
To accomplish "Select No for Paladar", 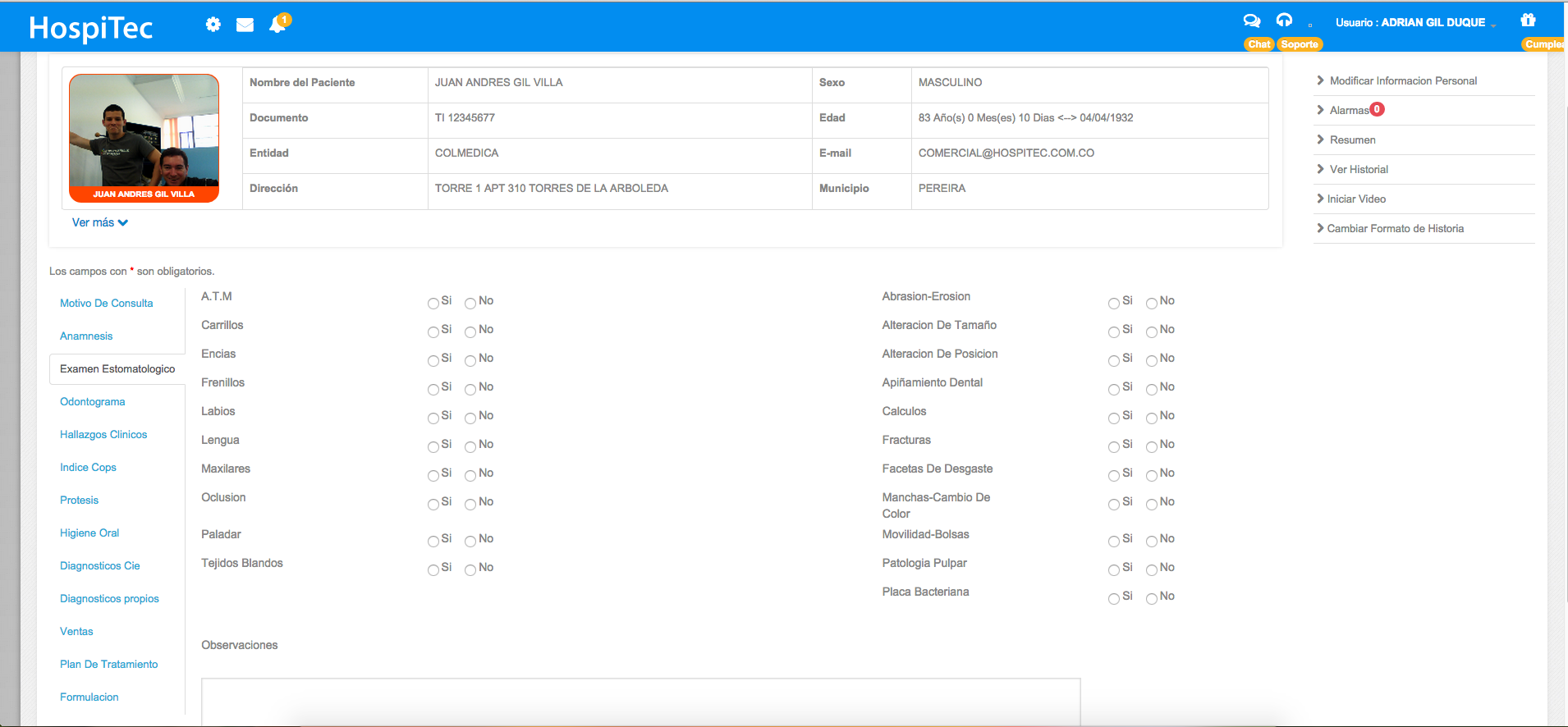I will [470, 542].
